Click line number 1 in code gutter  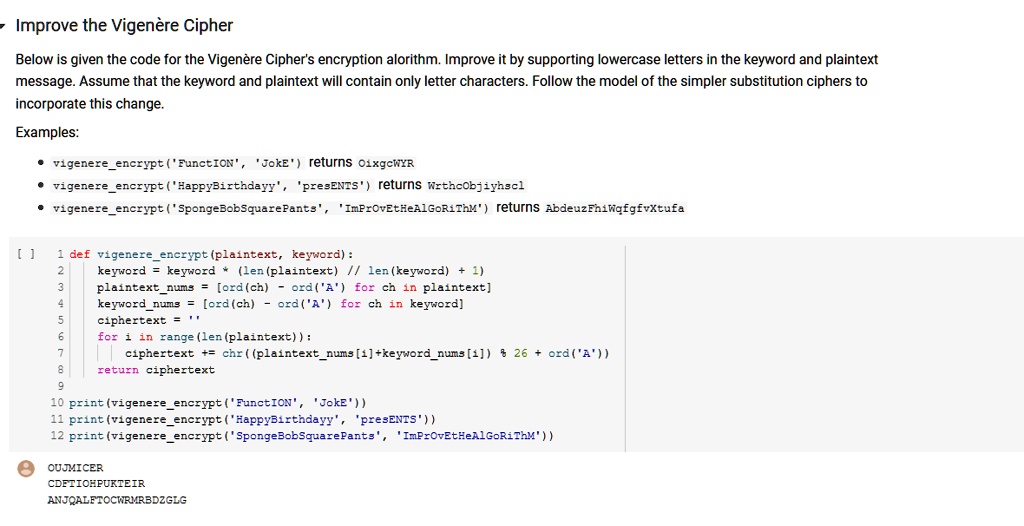pos(61,254)
